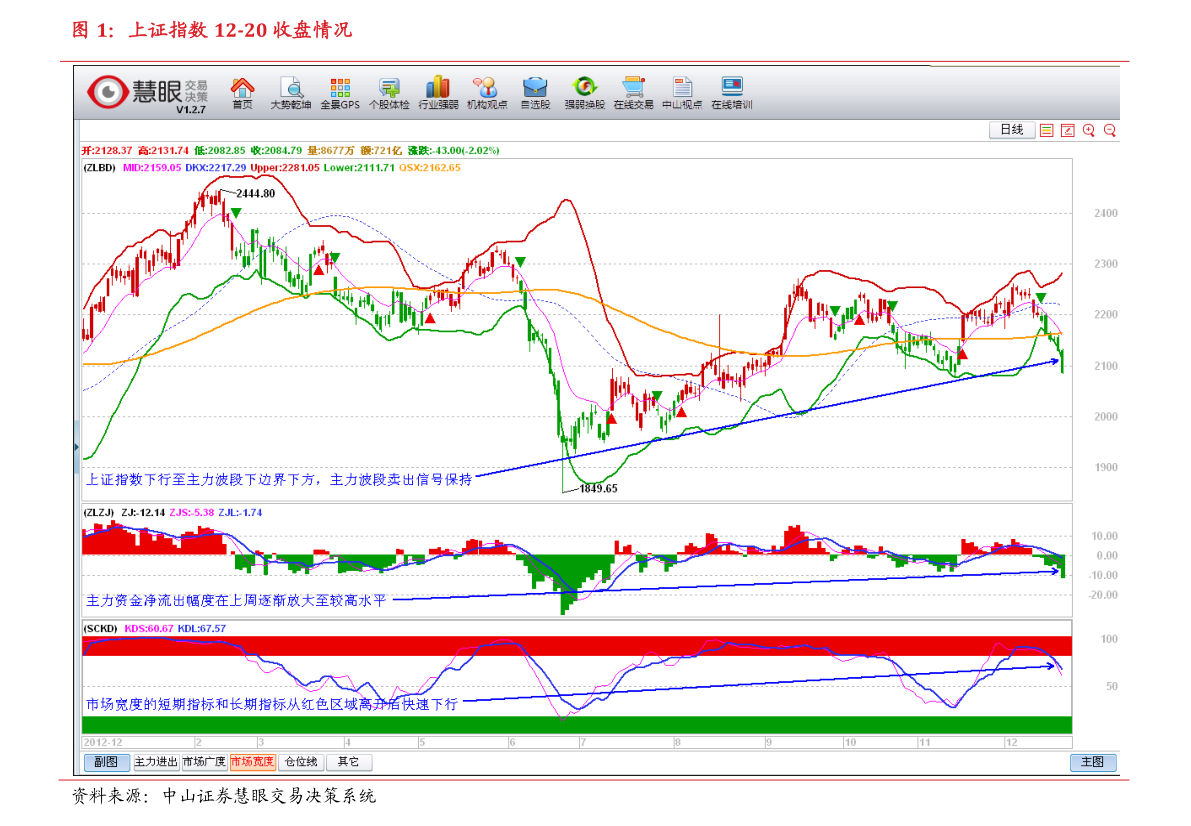Switch to the 主力进出 tab
Screen dimensions: 1191x826
[x=155, y=762]
